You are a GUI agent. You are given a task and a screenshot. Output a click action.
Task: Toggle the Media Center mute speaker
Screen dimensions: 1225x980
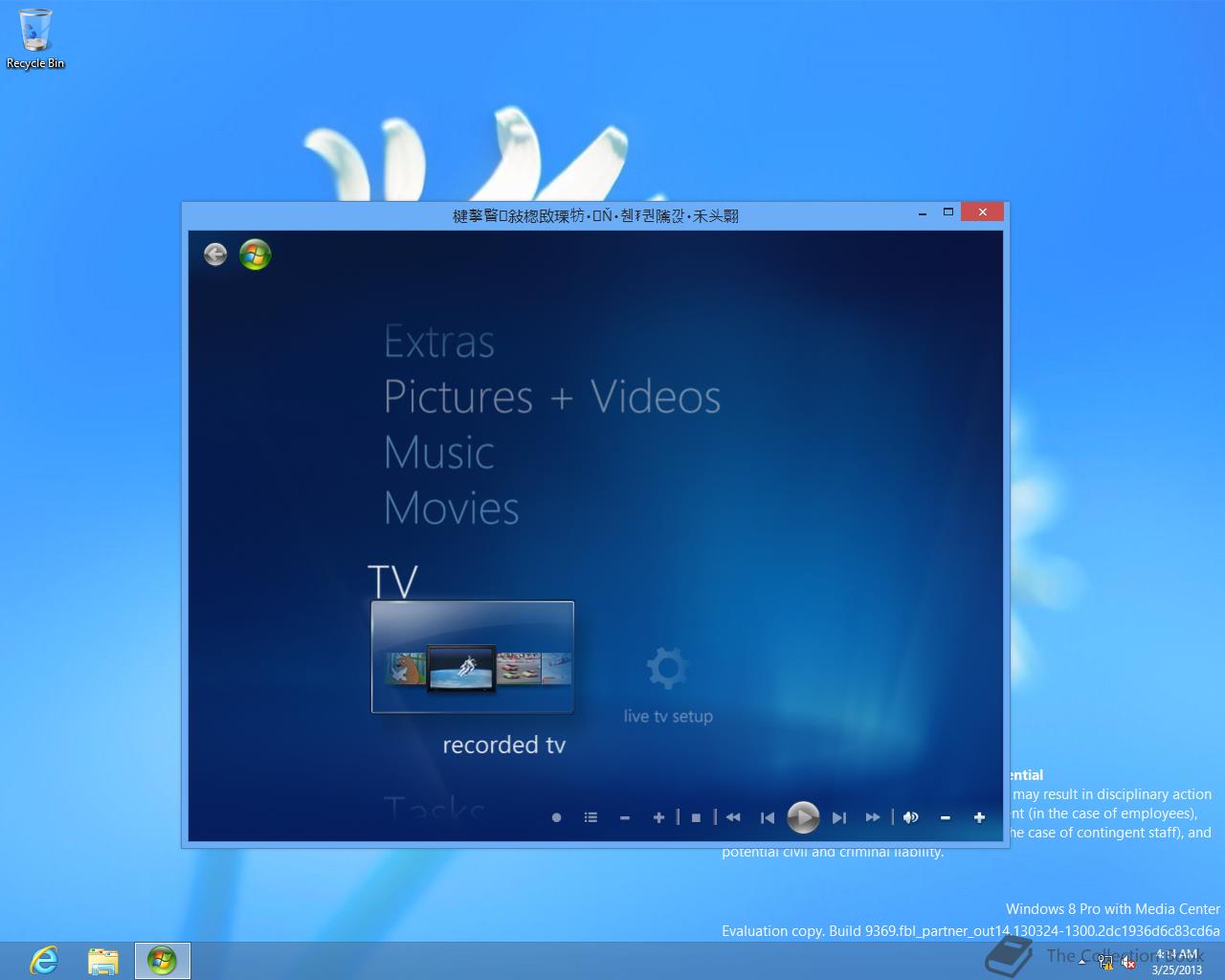click(x=911, y=817)
